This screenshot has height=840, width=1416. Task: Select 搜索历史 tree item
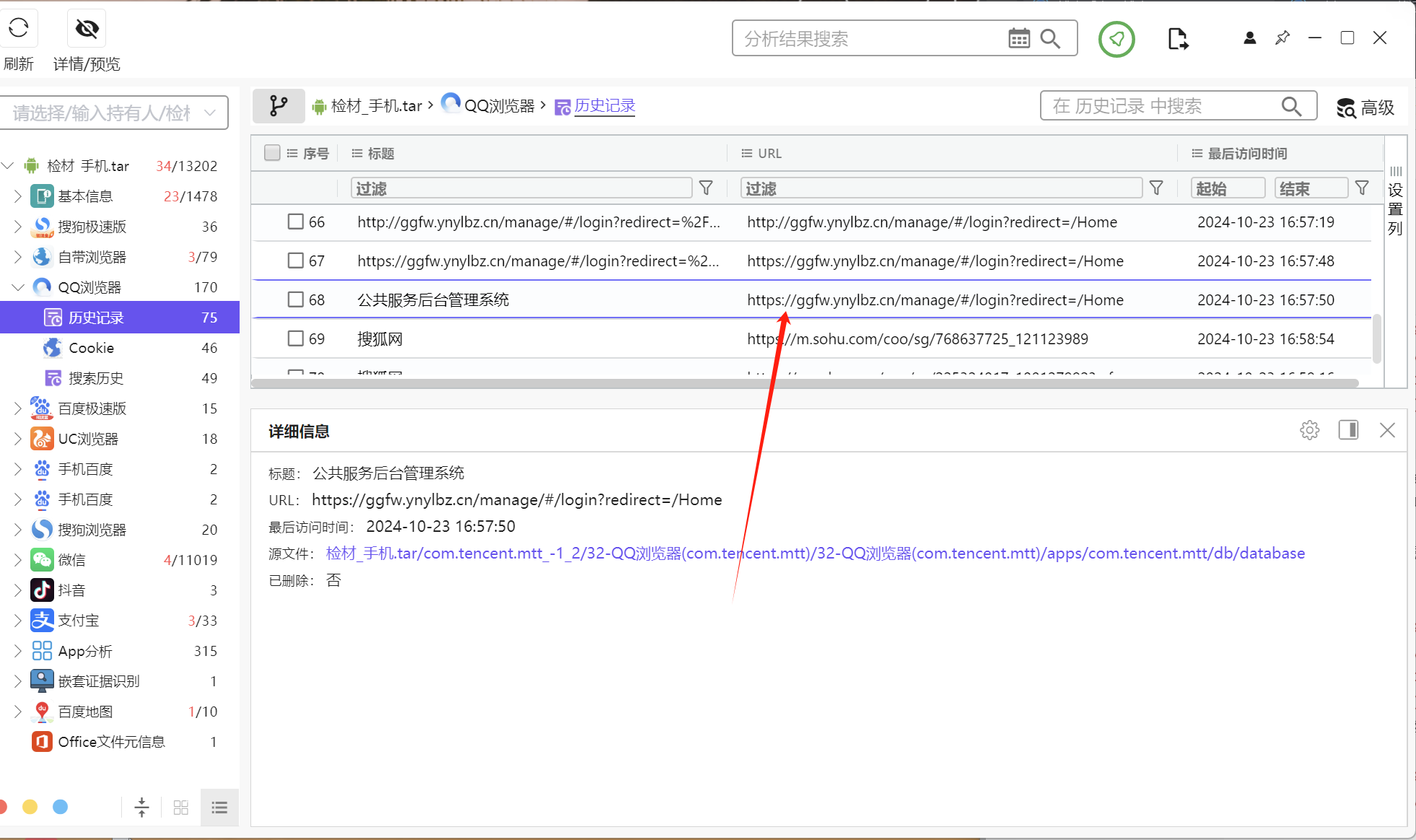(95, 378)
